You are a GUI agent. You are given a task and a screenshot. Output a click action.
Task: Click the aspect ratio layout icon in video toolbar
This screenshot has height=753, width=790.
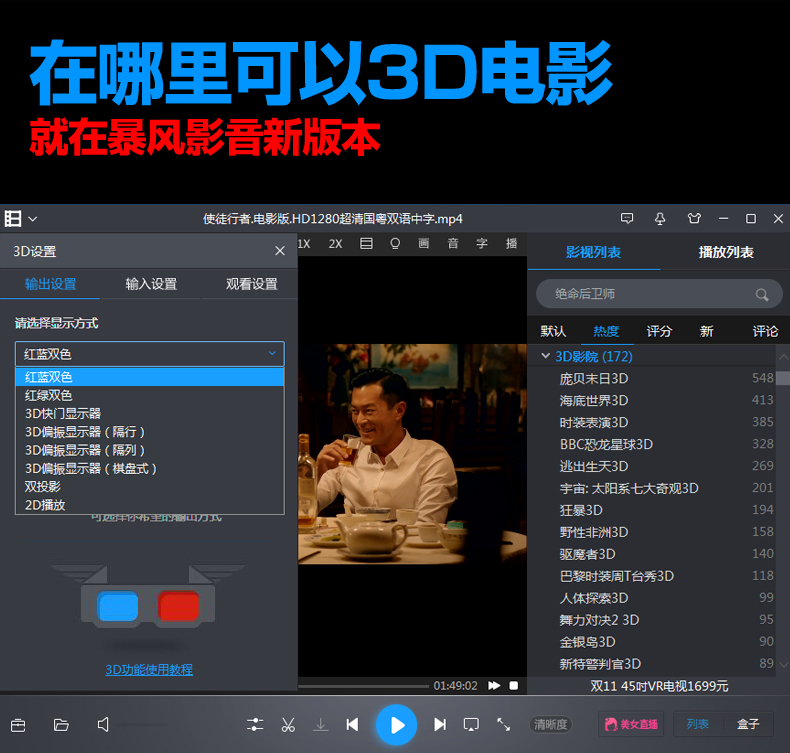click(366, 244)
